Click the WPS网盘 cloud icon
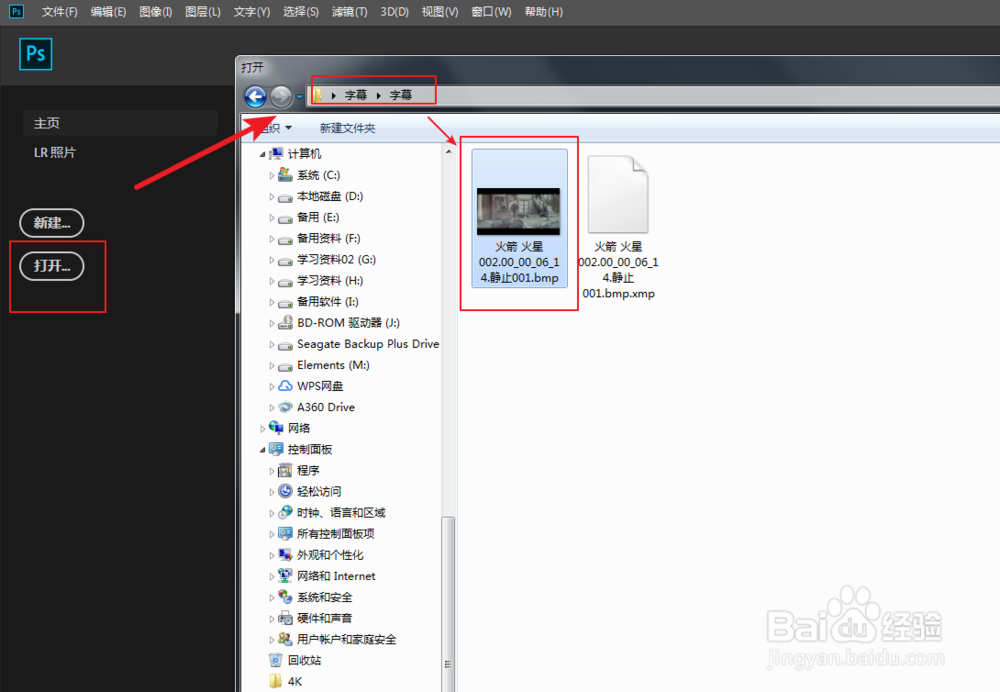 [285, 386]
